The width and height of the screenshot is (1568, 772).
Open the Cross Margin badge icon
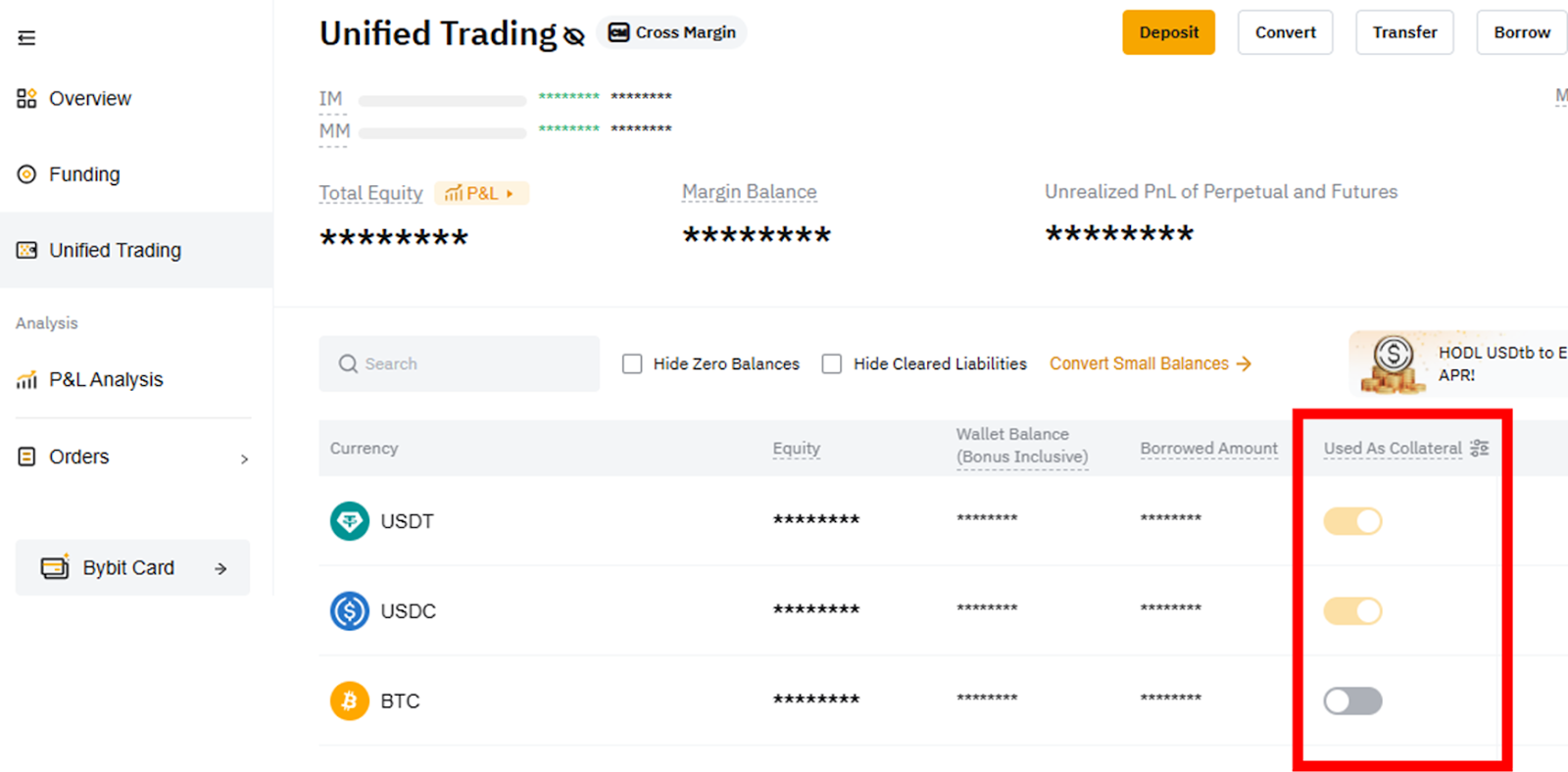tap(617, 31)
